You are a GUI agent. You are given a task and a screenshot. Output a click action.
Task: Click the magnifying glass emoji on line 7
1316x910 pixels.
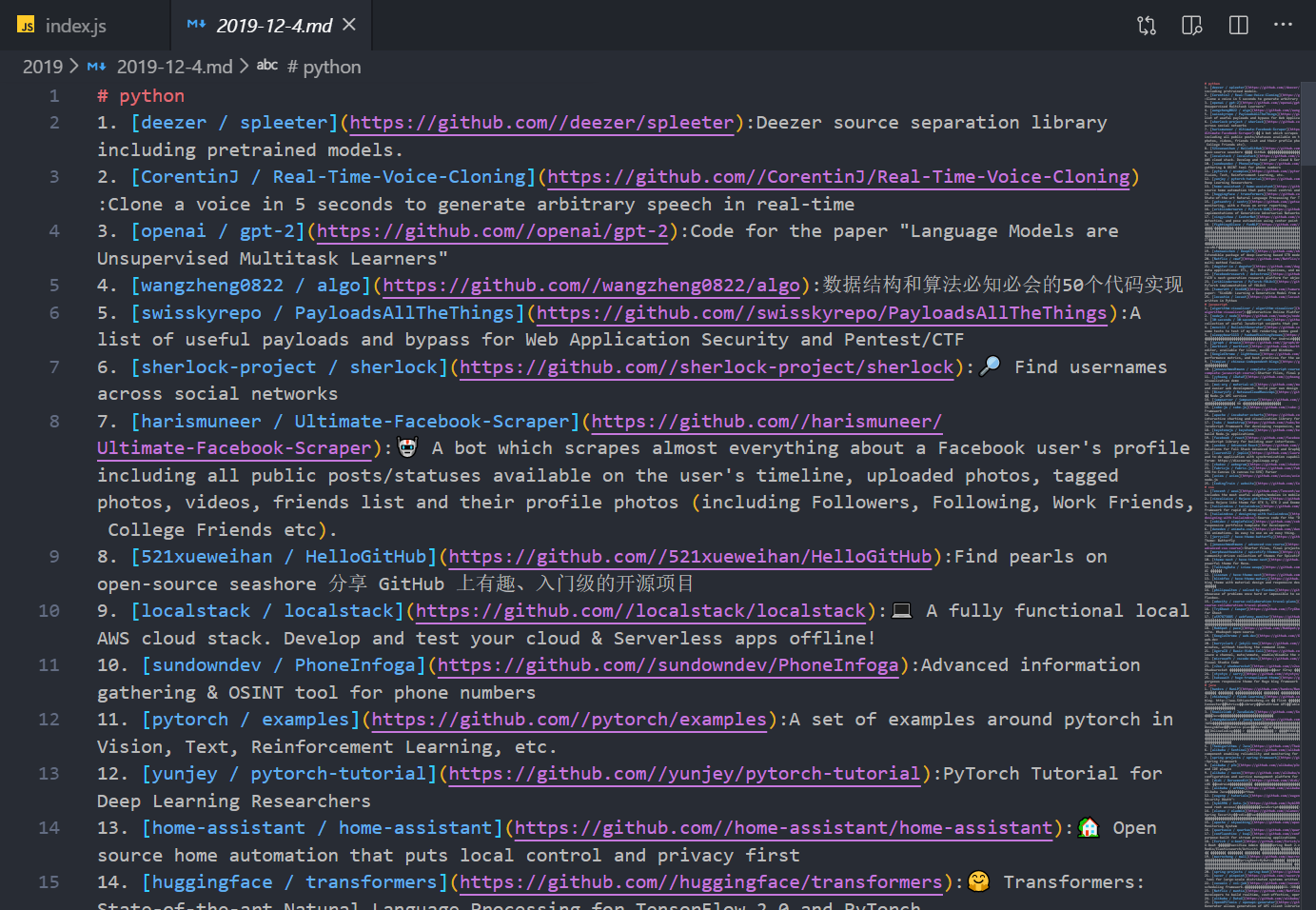click(x=990, y=366)
